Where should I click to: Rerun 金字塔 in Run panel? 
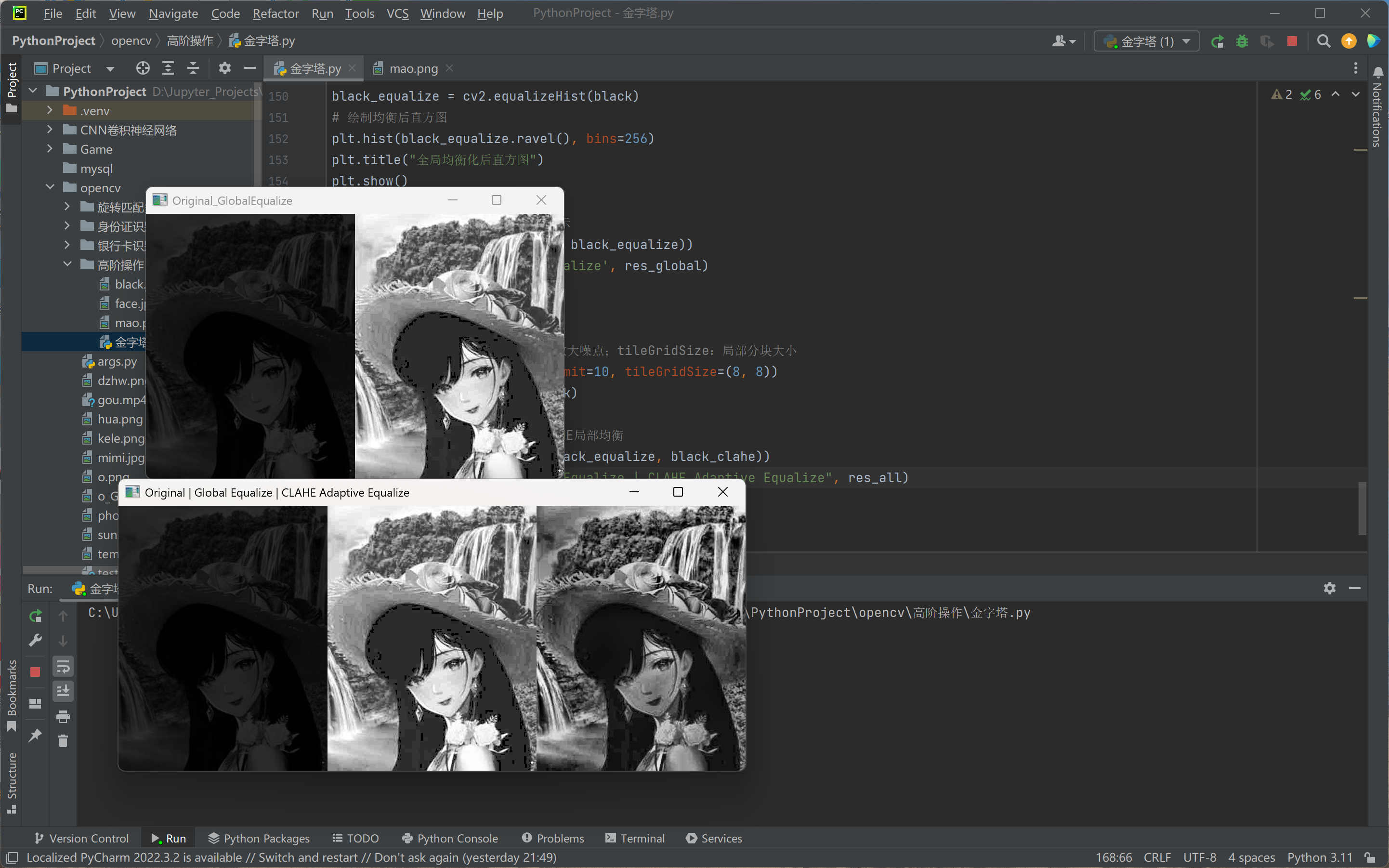[35, 616]
